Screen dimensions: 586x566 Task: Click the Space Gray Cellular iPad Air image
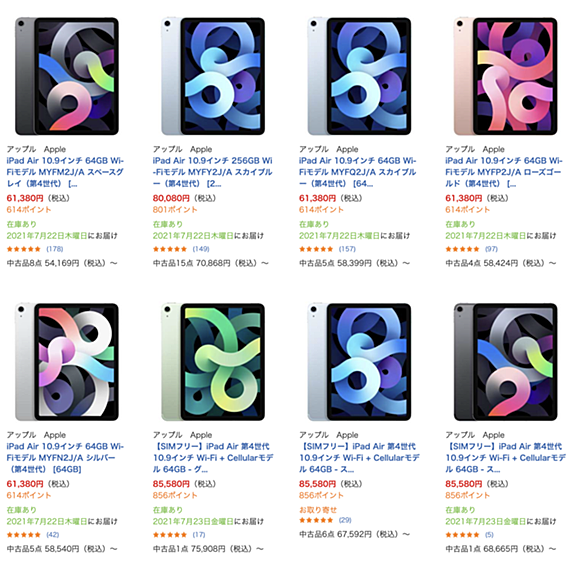(x=506, y=362)
